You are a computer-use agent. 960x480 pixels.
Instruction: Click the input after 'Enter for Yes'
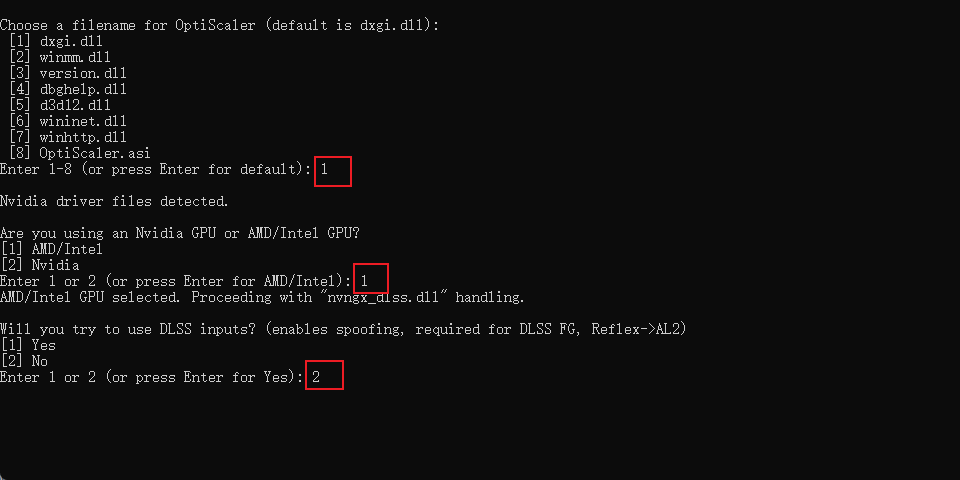324,375
